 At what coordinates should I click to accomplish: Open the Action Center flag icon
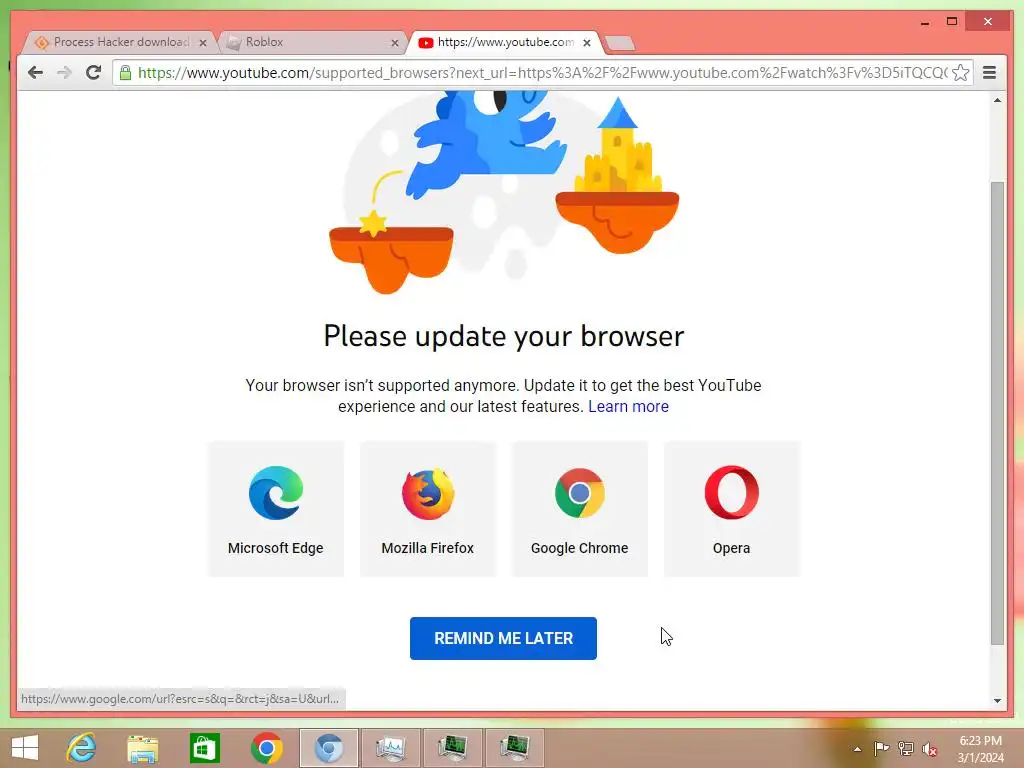881,748
